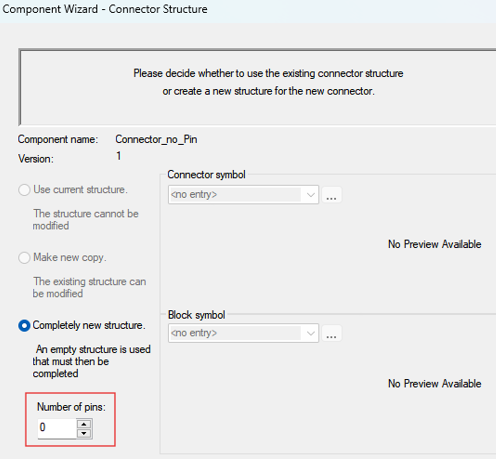Open the Connector symbol combo box
The height and width of the screenshot is (459, 496).
[x=243, y=194]
